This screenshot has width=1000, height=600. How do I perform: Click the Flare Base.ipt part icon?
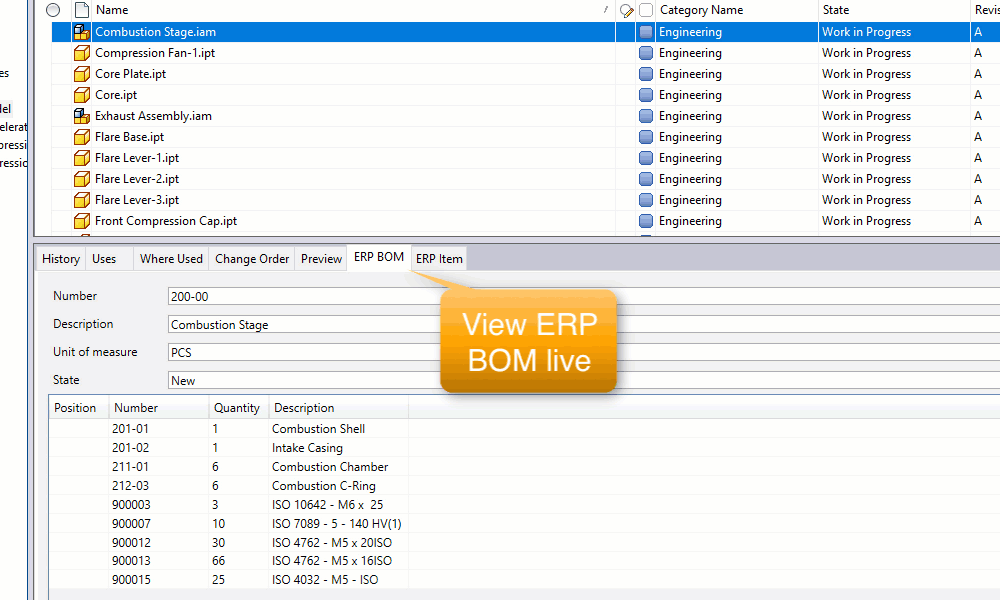pyautogui.click(x=82, y=137)
